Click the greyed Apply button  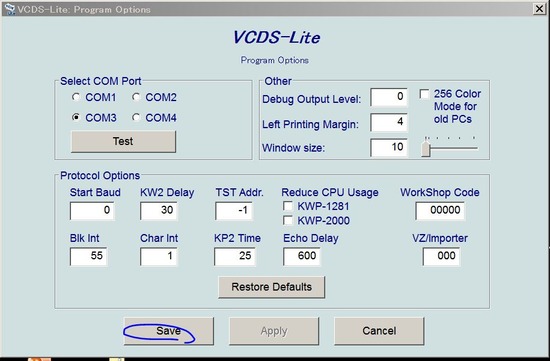pyautogui.click(x=274, y=331)
